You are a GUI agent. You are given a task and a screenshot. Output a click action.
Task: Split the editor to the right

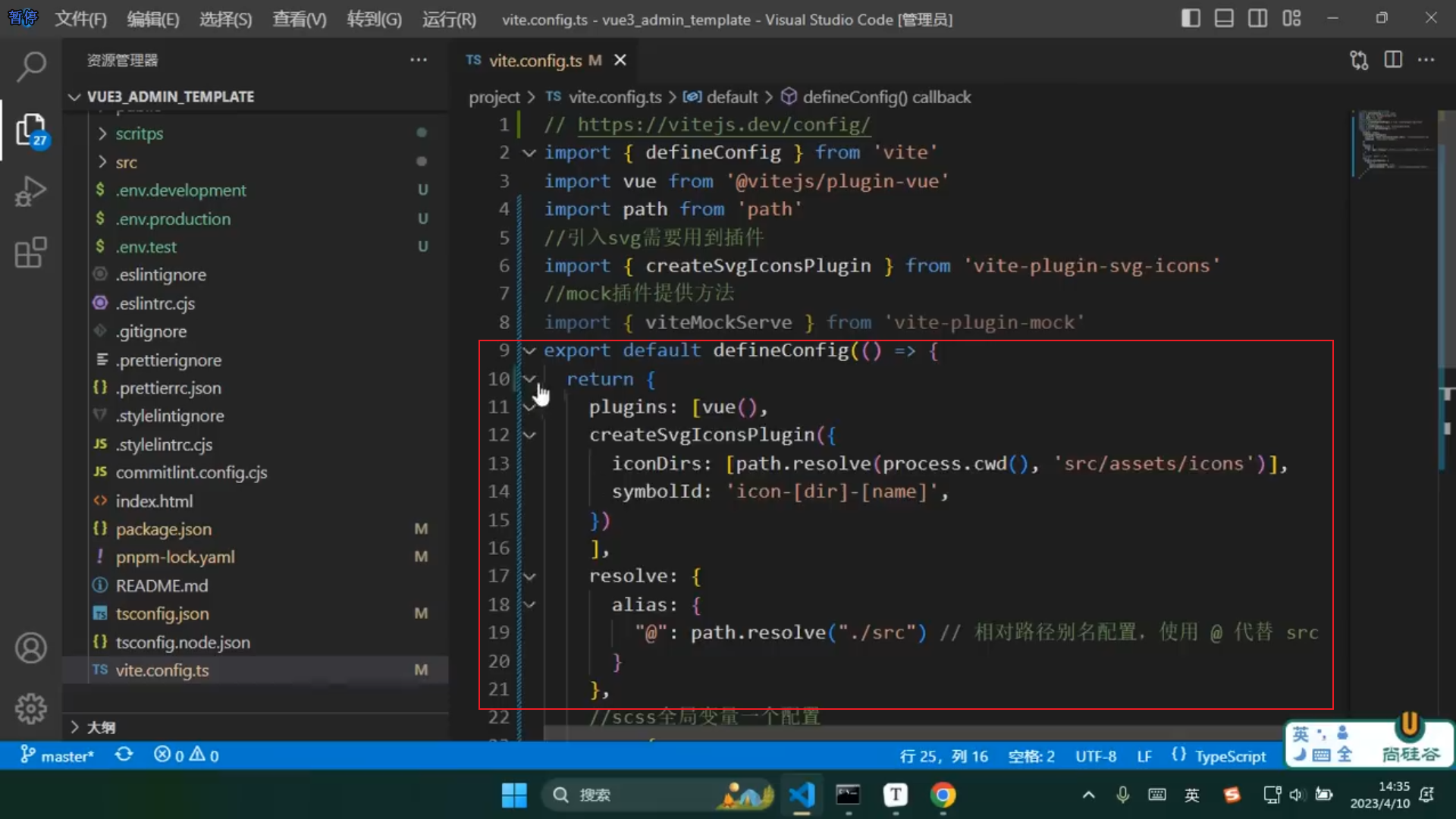pyautogui.click(x=1393, y=60)
